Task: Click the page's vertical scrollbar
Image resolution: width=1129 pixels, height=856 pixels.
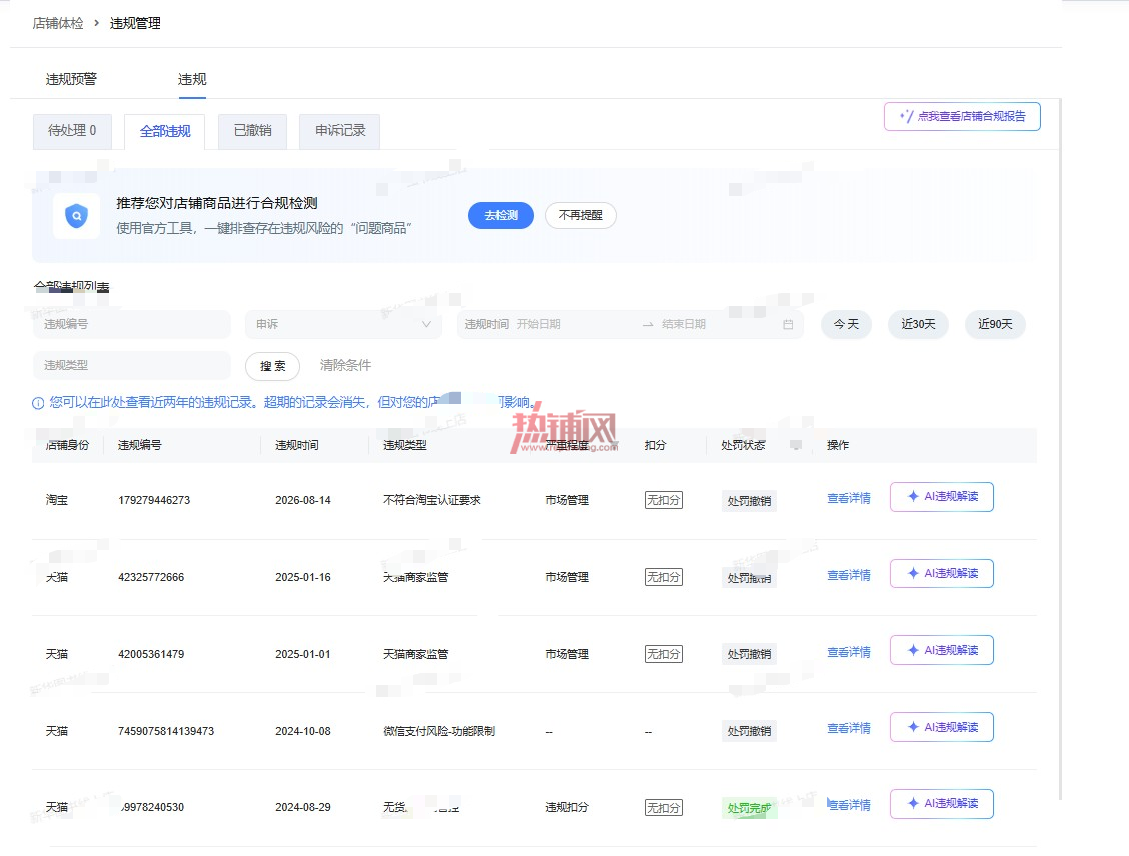Action: [1060, 449]
